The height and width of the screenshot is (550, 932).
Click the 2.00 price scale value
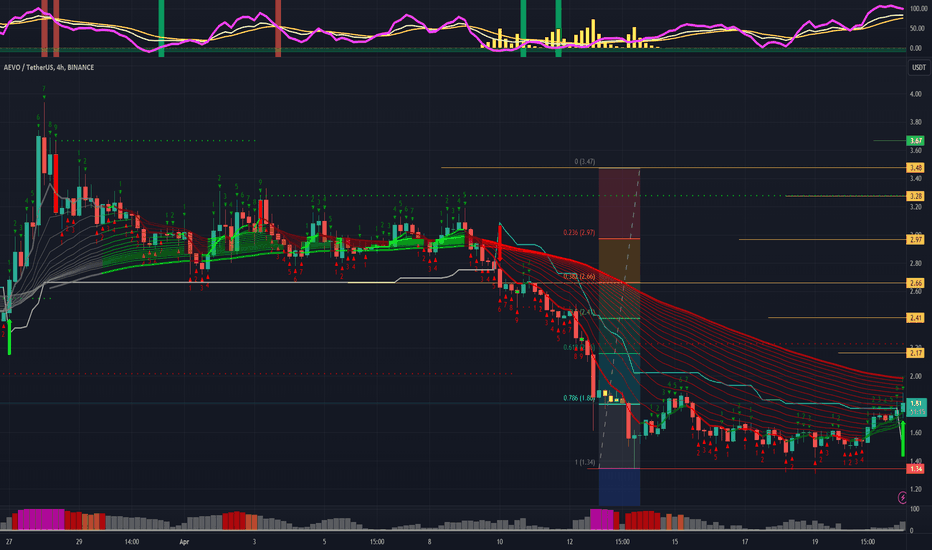tap(916, 376)
